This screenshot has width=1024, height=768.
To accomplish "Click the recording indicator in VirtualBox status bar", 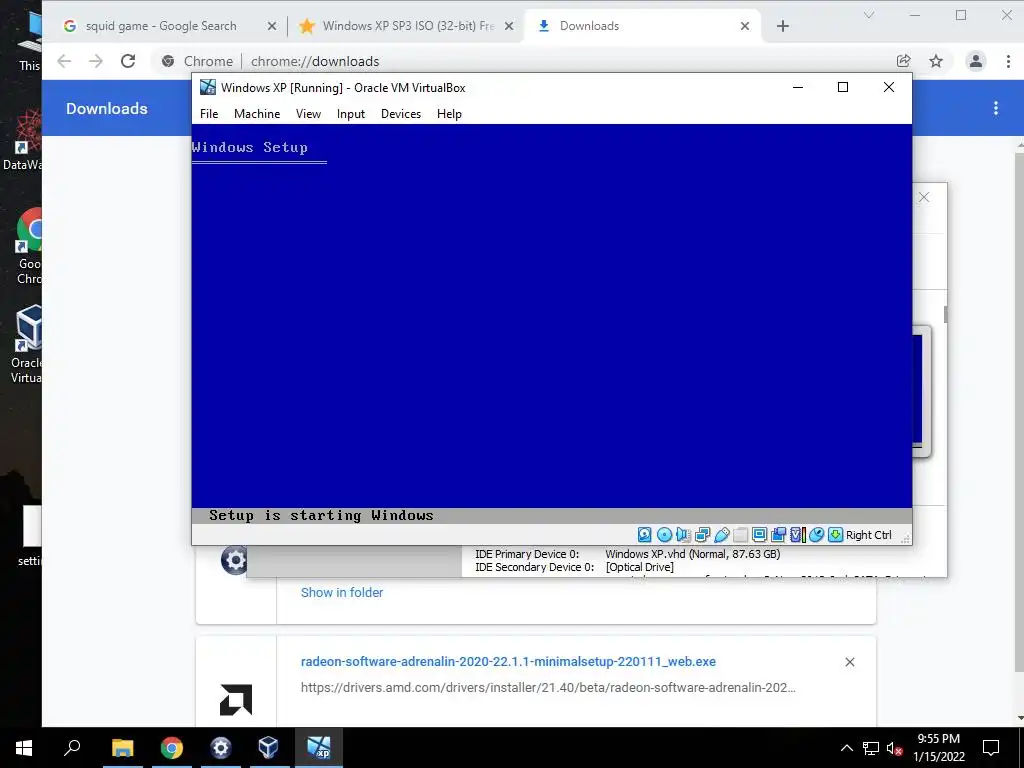I will tap(778, 535).
